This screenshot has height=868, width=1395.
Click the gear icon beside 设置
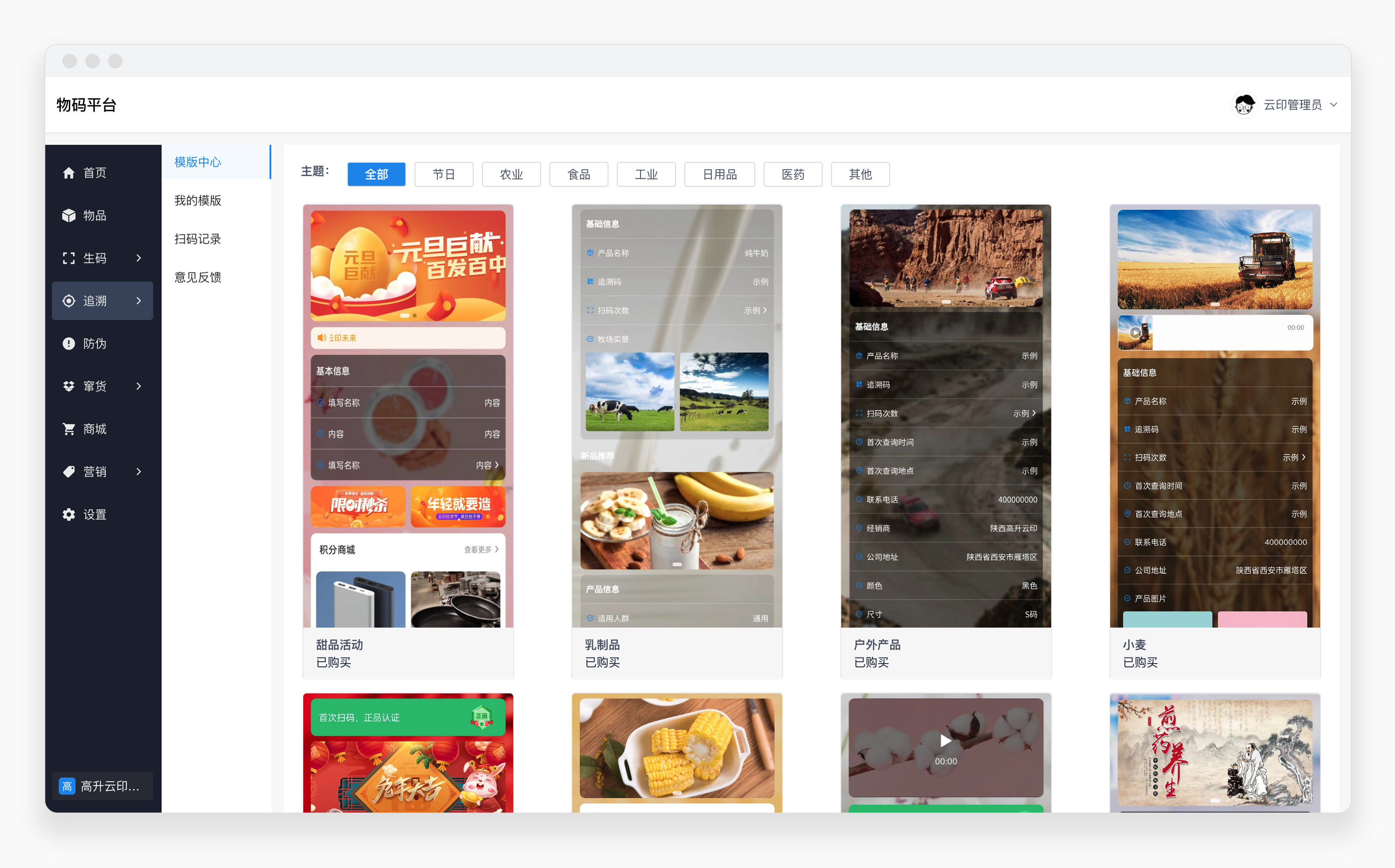click(x=69, y=514)
